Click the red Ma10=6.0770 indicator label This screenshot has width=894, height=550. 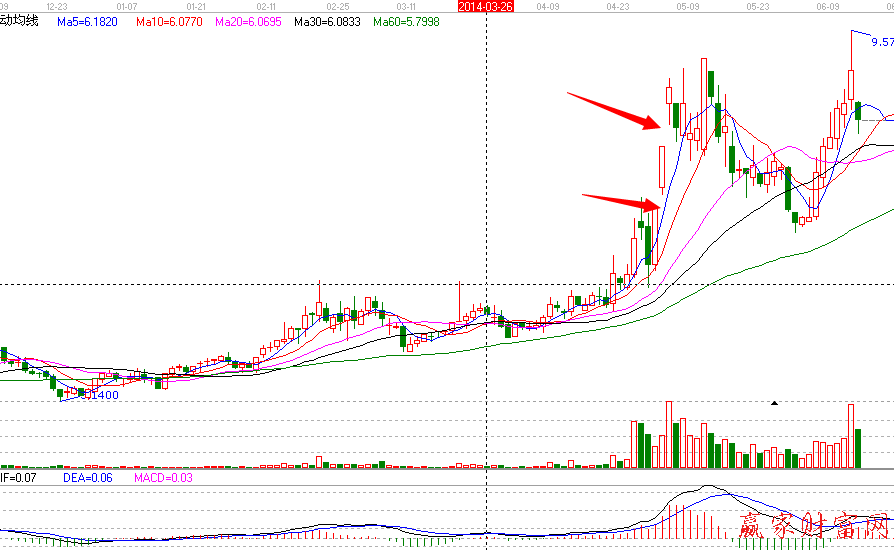tap(168, 21)
